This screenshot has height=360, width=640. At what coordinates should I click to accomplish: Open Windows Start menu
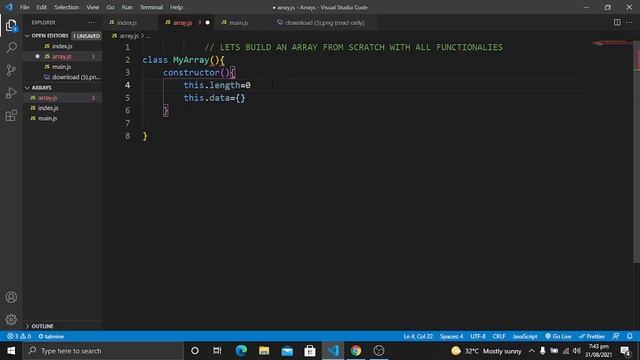point(11,351)
